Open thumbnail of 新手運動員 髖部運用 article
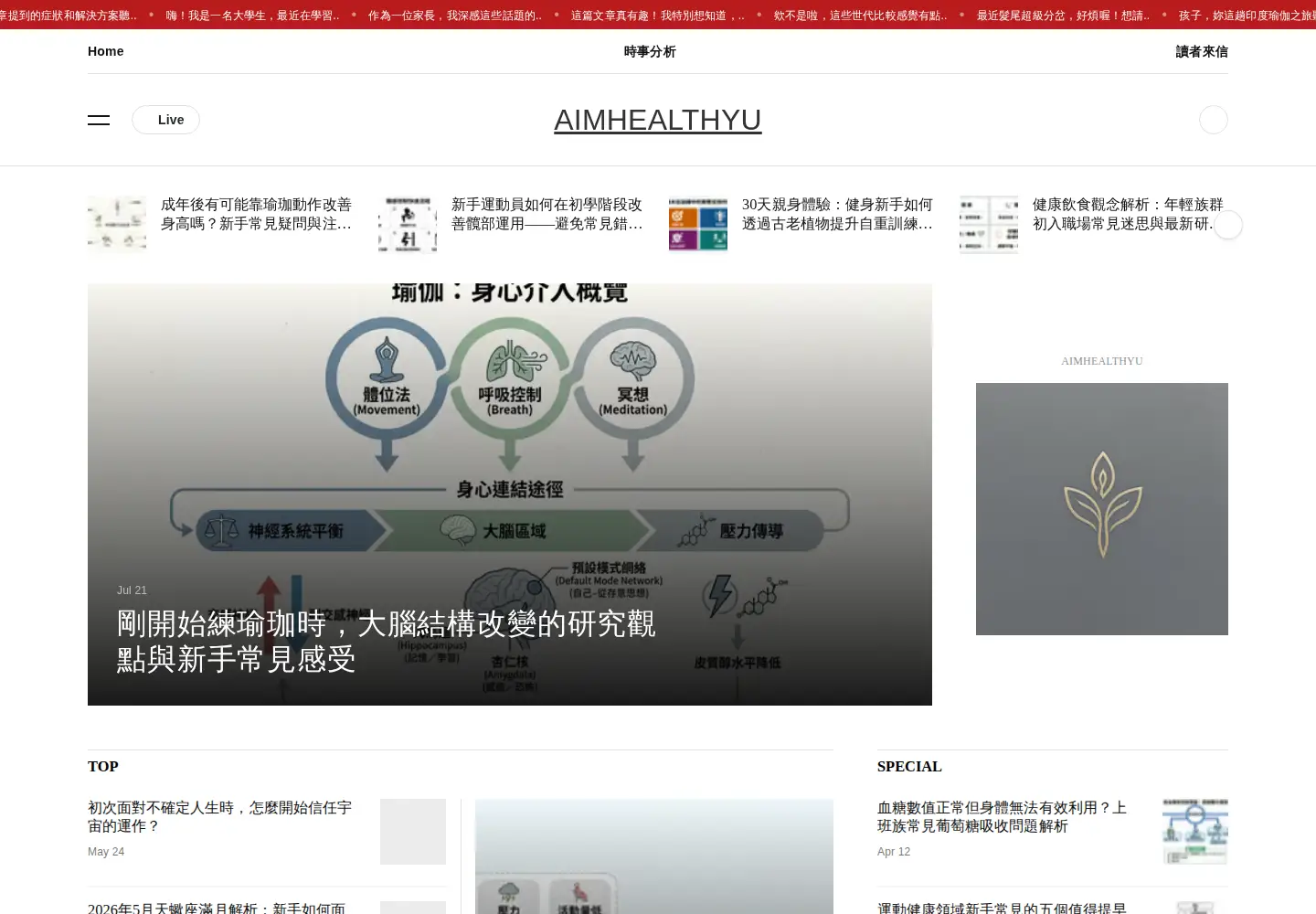Screen dimensions: 1316x914 408,225
